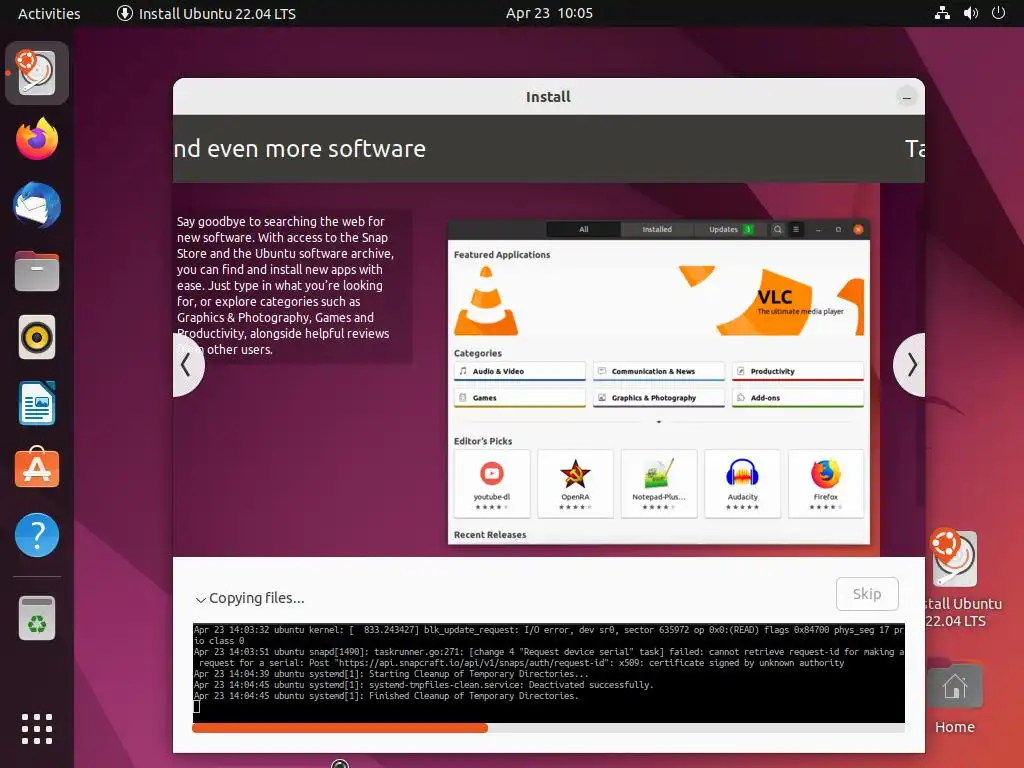This screenshot has width=1024, height=768.
Task: Click the 'Categories' heading
Action: (478, 353)
